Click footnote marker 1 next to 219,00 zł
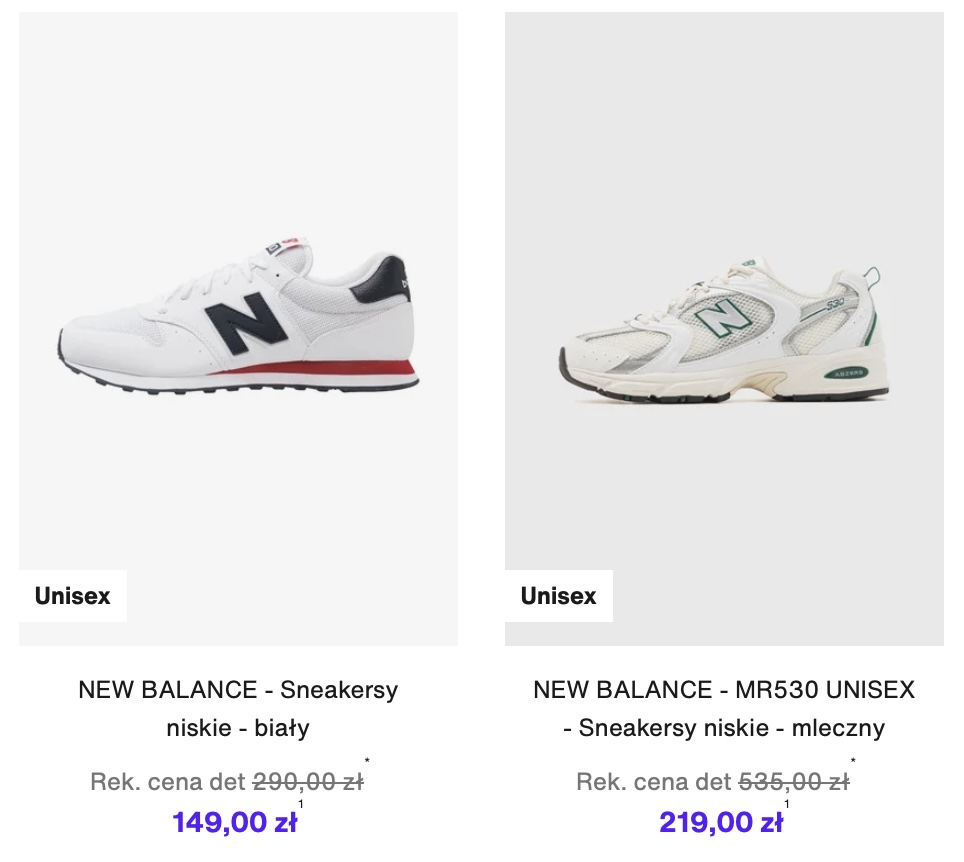Viewport: 964px width, 862px height. point(787,804)
